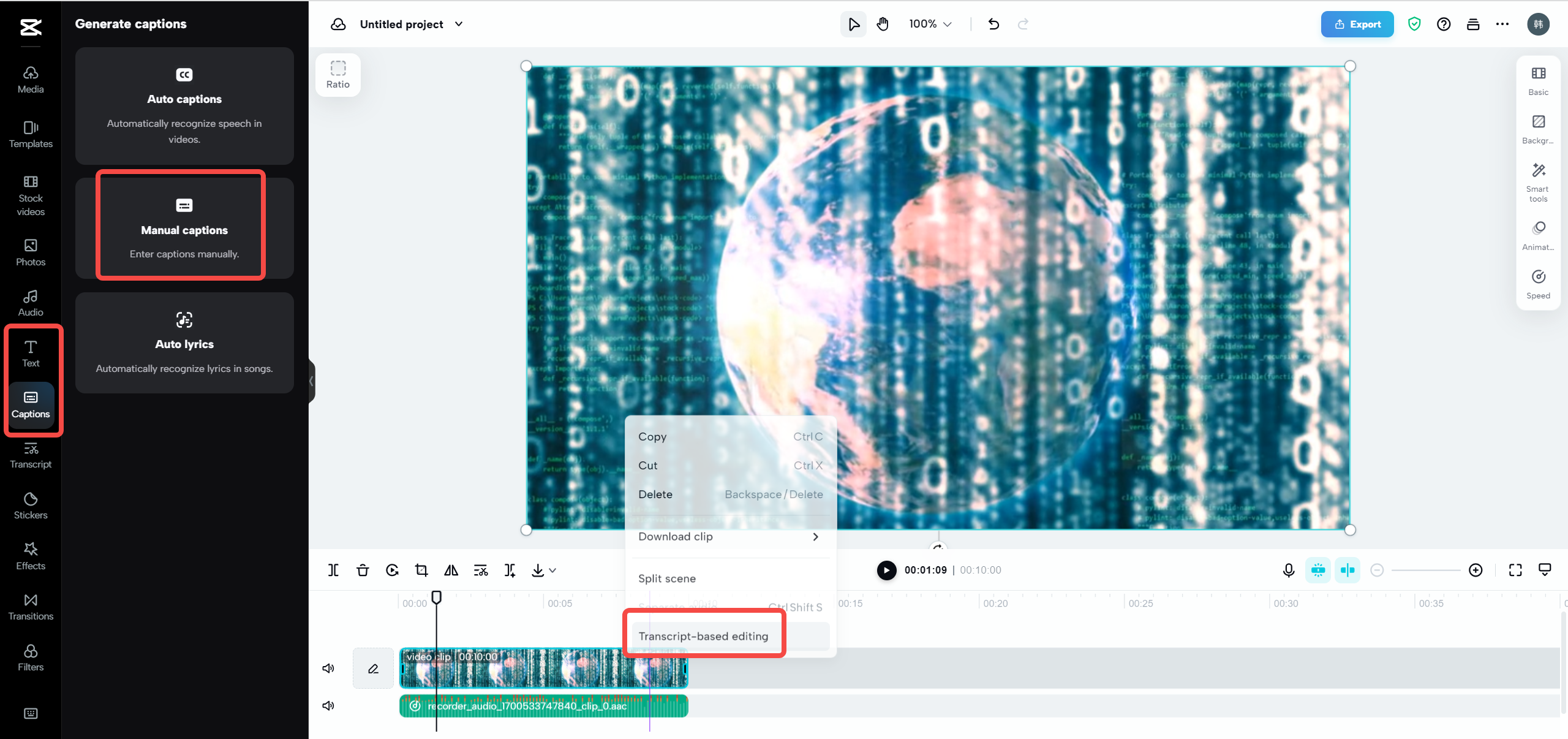
Task: Select Transcript-based editing from the menu
Action: [x=703, y=636]
